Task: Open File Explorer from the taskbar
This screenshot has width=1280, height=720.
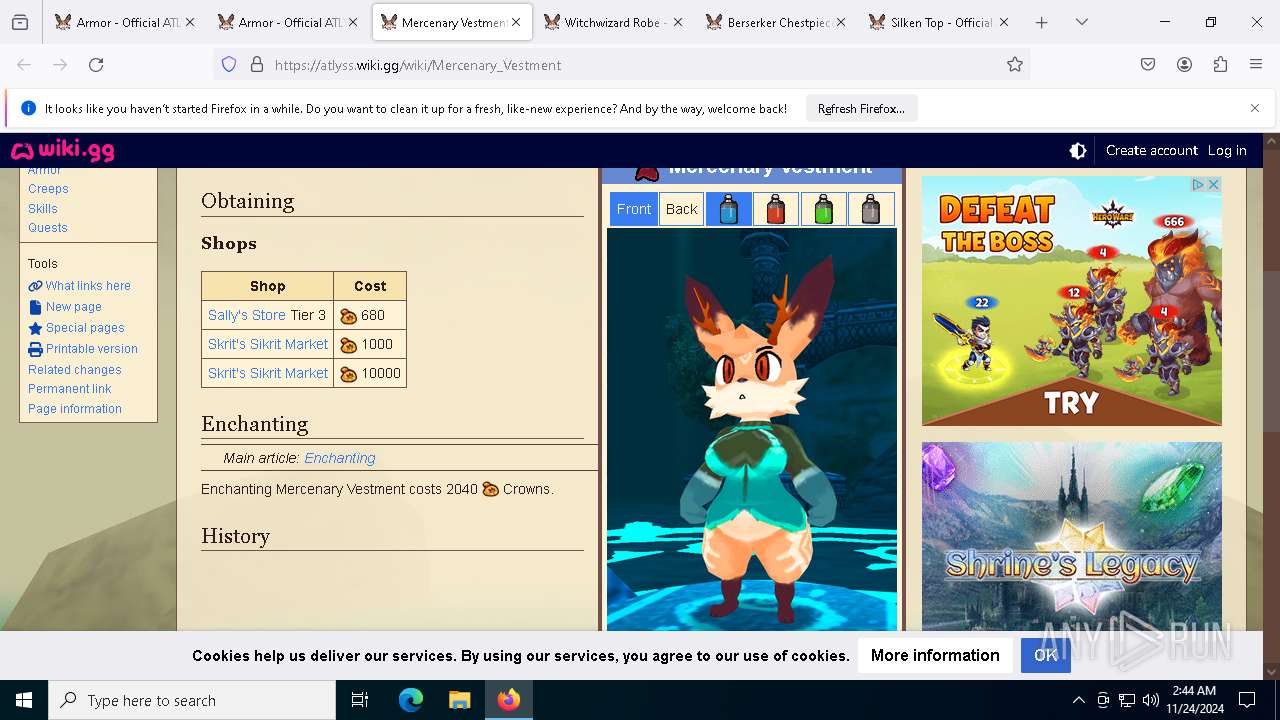Action: (459, 700)
